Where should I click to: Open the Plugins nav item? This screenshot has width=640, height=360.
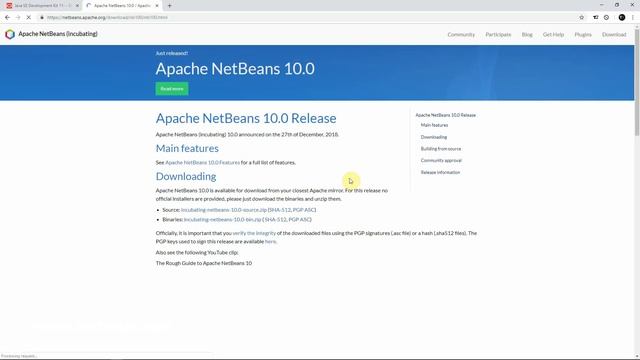pyautogui.click(x=583, y=35)
